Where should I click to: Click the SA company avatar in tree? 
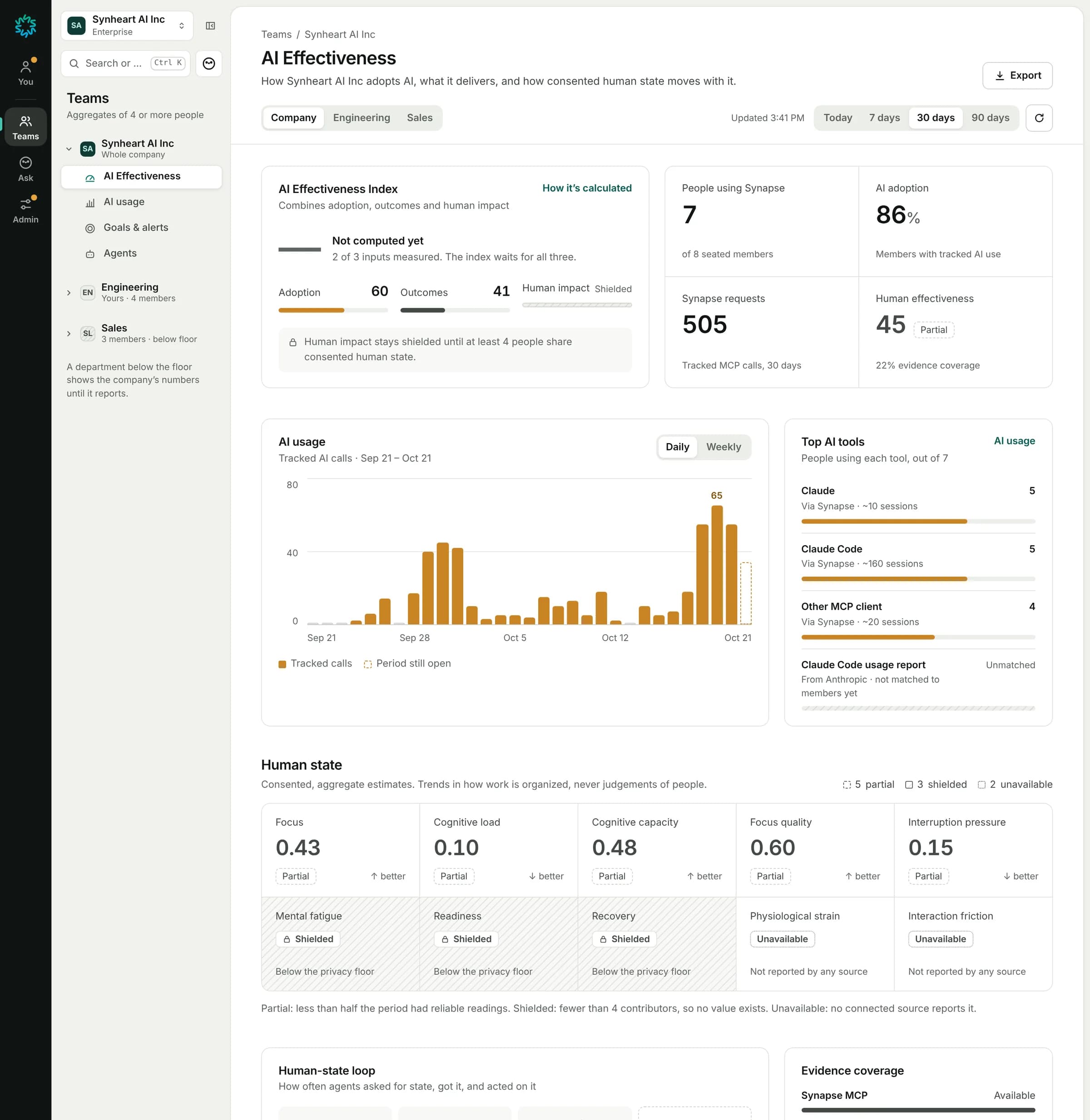pos(88,149)
